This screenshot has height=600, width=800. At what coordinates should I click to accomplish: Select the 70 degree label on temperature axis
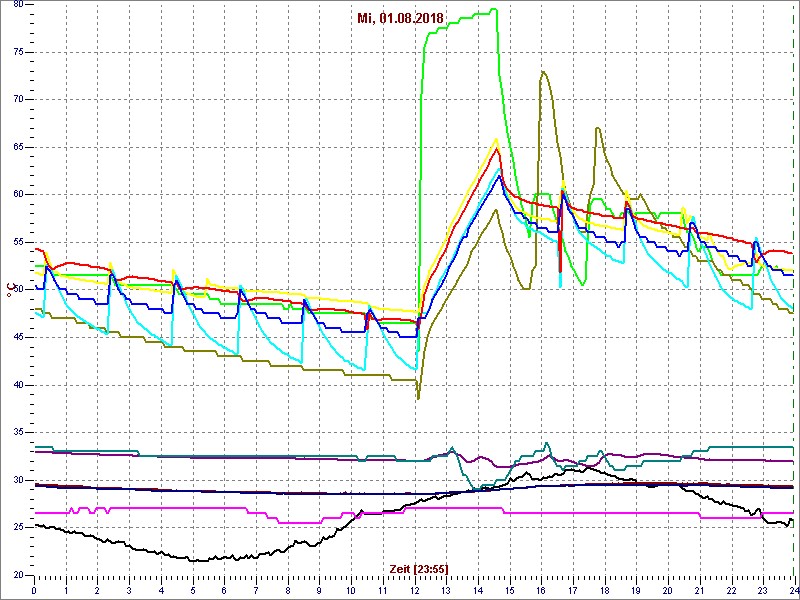pyautogui.click(x=17, y=99)
